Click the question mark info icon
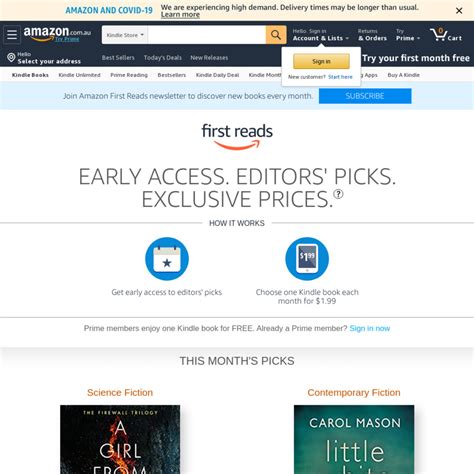 click(x=338, y=194)
